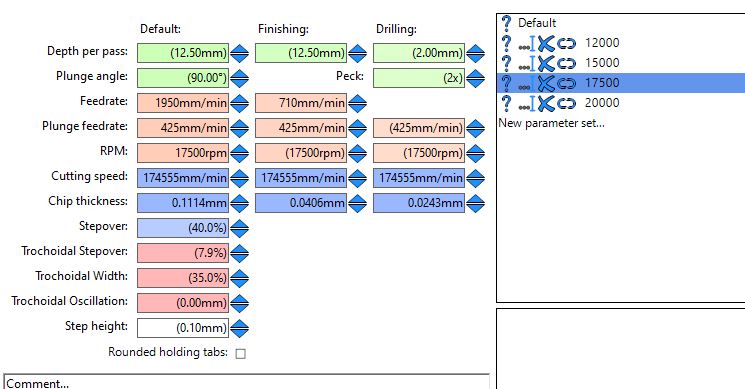
Task: Click the link icon beside the 12000 set
Action: click(566, 44)
